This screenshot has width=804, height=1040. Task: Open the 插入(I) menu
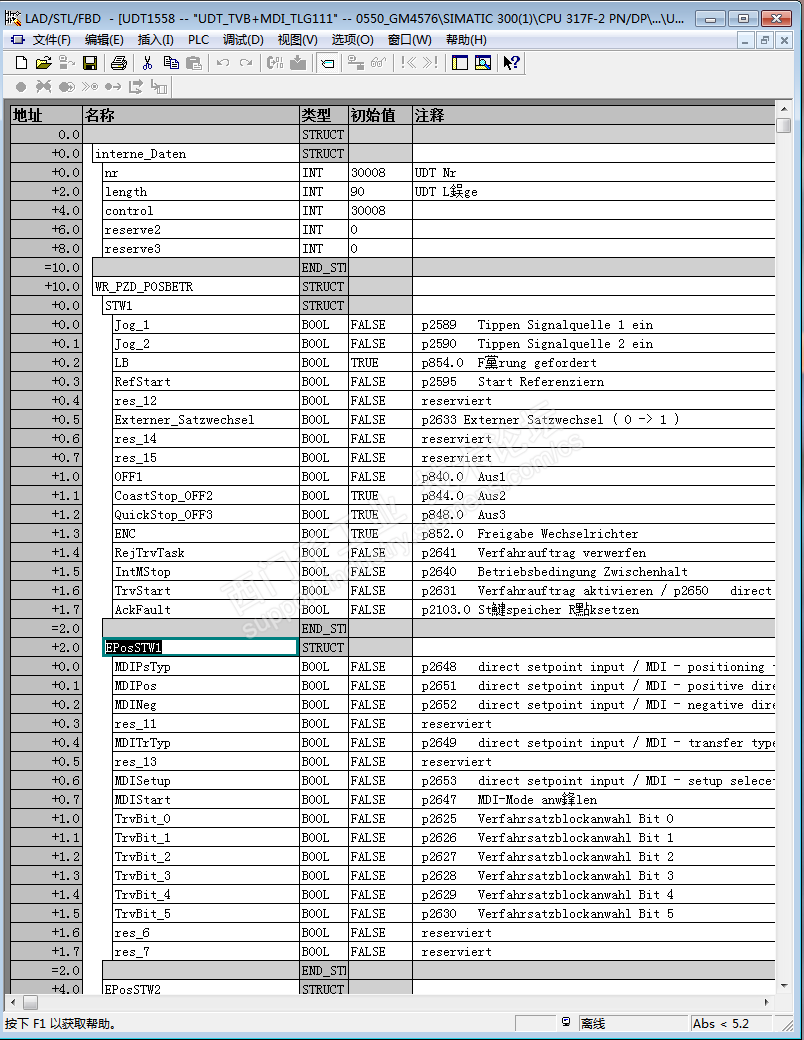pyautogui.click(x=155, y=40)
